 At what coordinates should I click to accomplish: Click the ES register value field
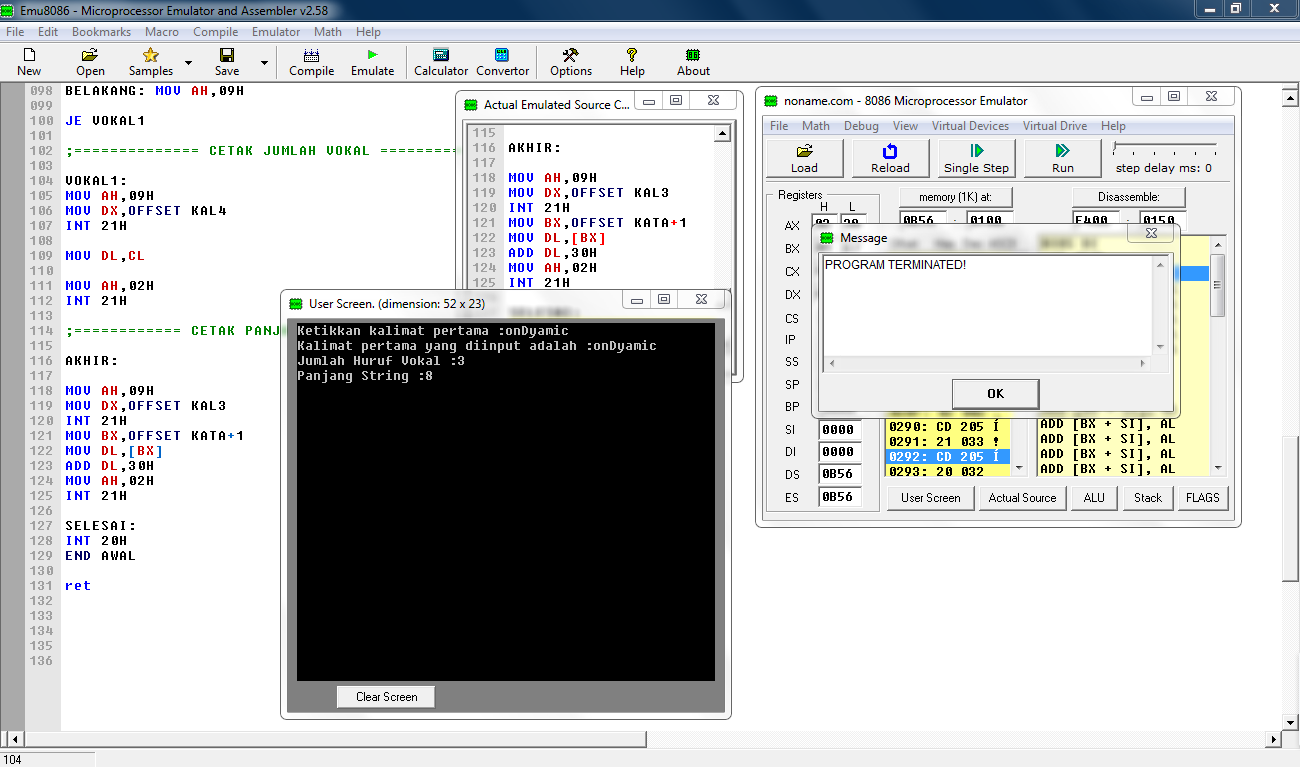(840, 497)
